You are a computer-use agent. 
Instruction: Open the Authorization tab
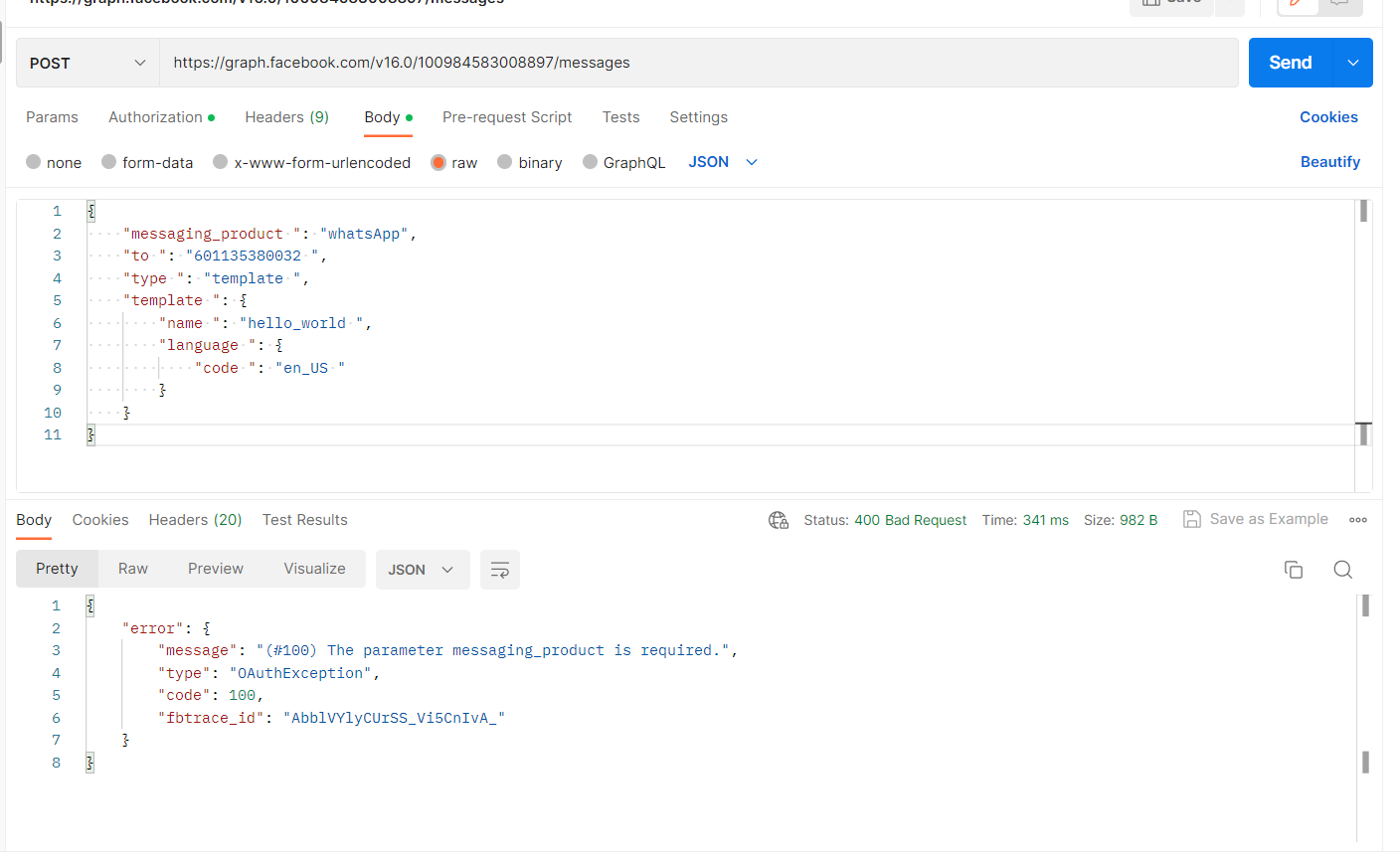pos(161,117)
